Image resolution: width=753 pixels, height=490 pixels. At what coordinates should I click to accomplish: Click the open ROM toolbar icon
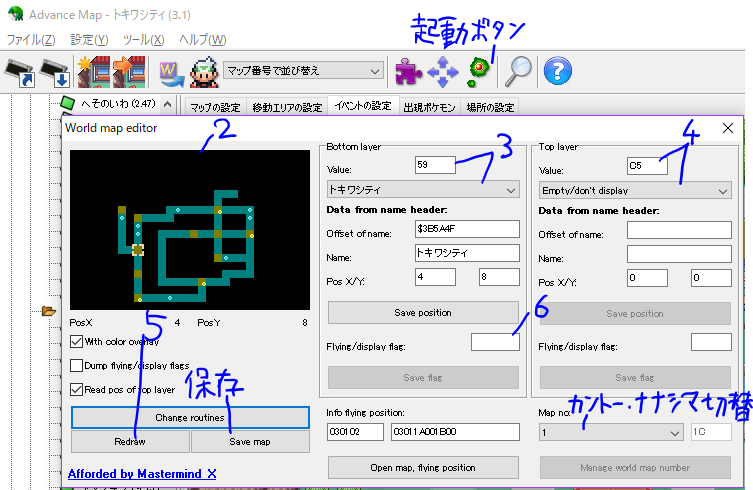(x=20, y=73)
